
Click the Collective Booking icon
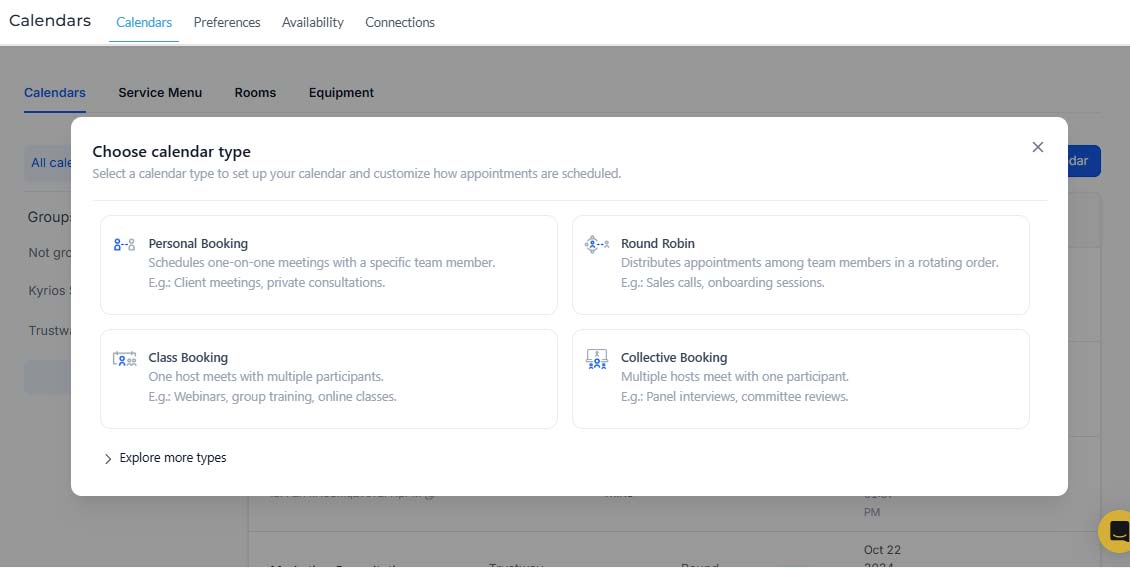597,359
